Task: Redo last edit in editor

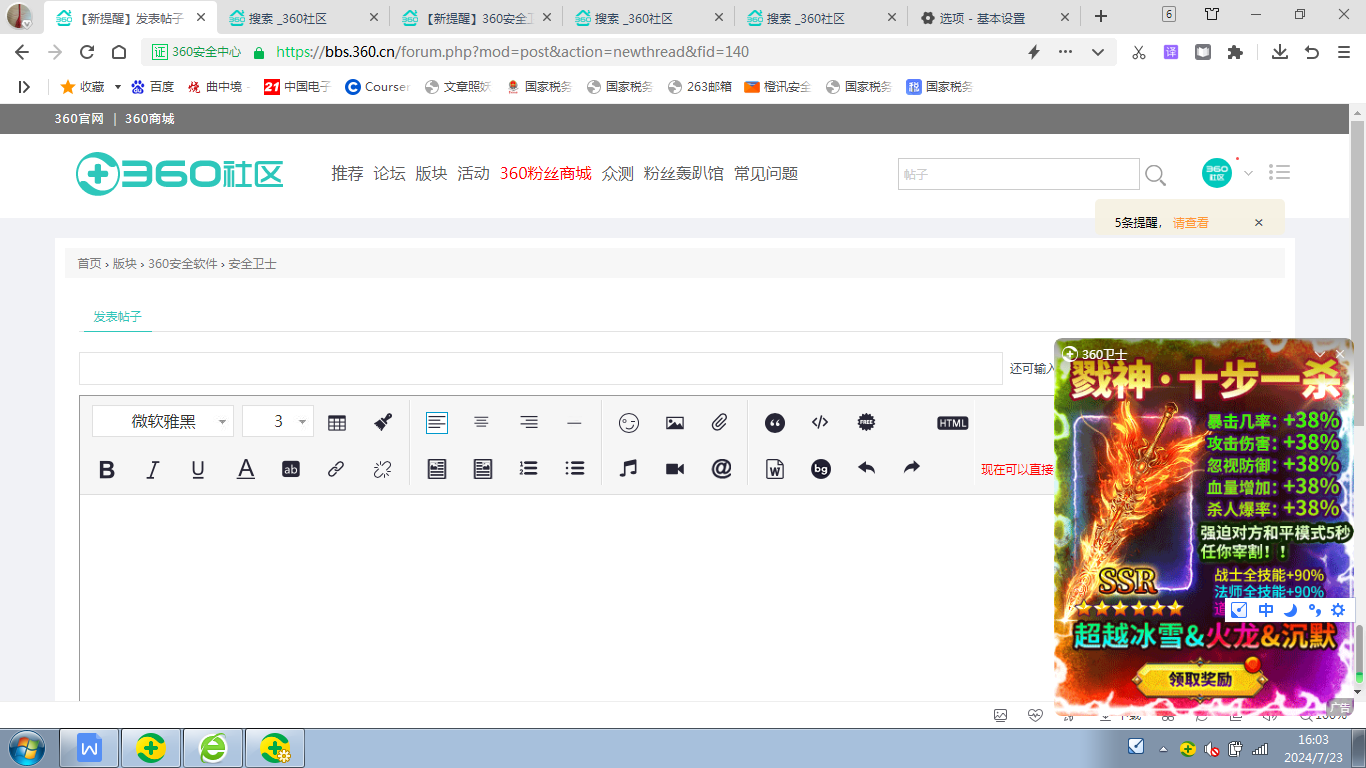Action: 911,467
